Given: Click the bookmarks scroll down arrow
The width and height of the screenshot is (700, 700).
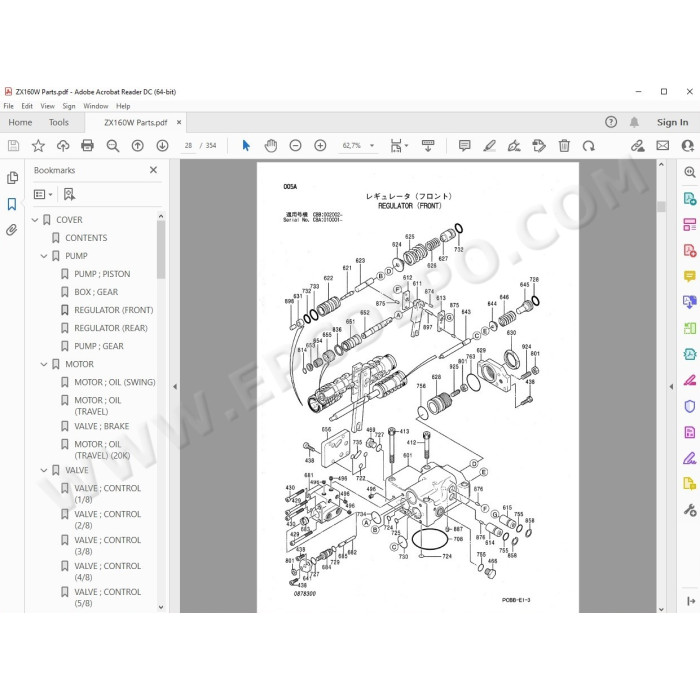Looking at the screenshot, I should (x=161, y=607).
